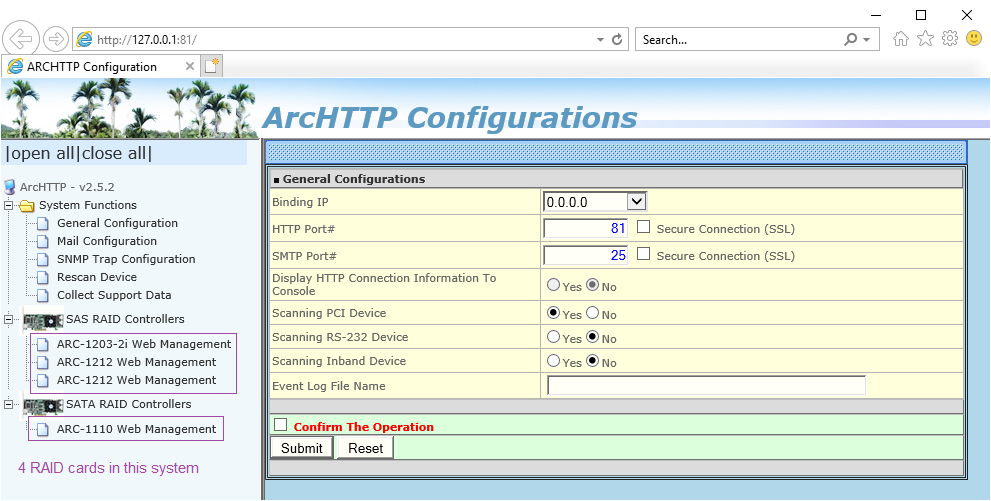Click the open all link
This screenshot has width=991, height=501.
(x=42, y=153)
